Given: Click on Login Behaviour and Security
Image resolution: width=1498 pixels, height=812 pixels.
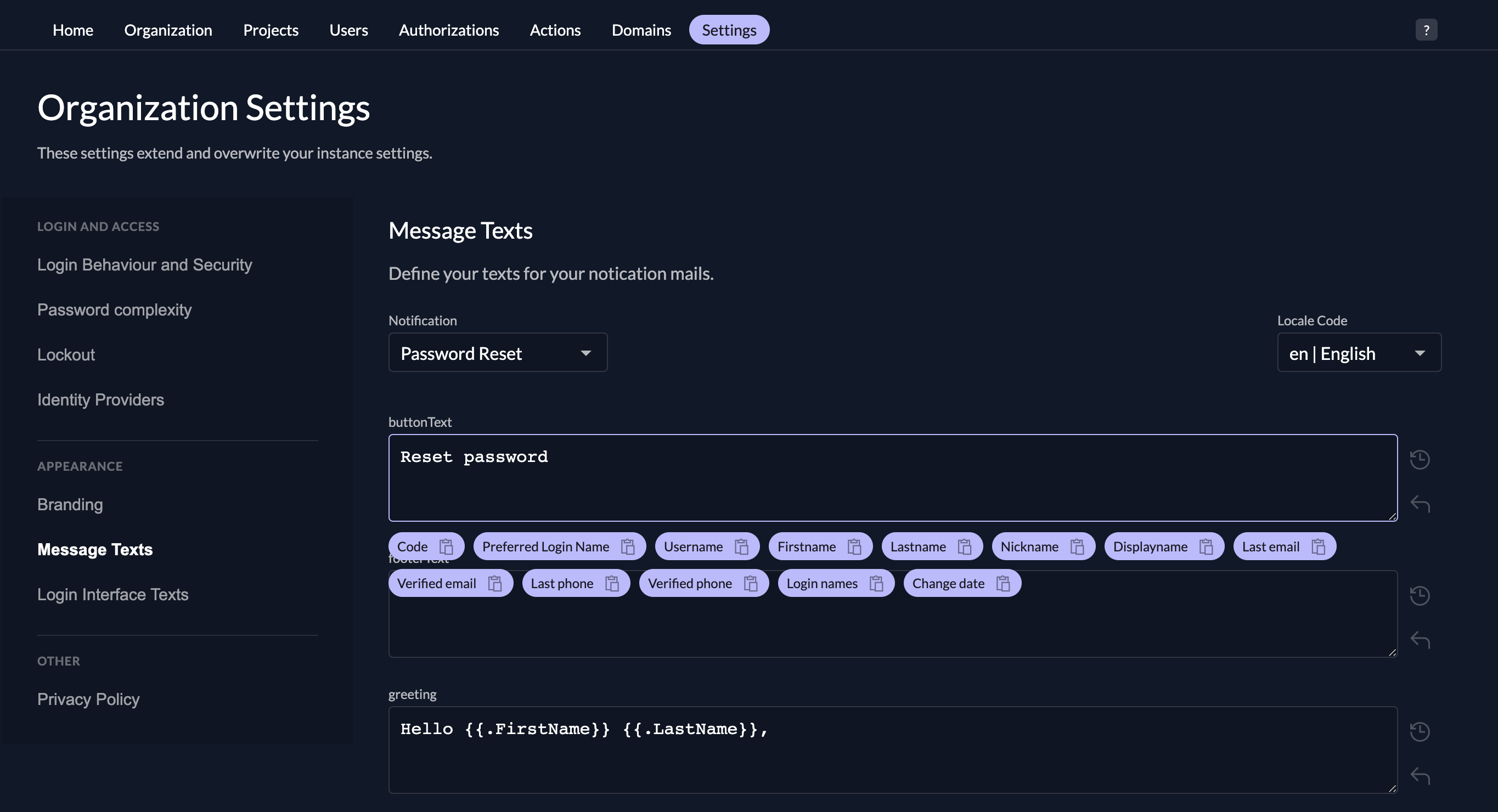Looking at the screenshot, I should (144, 264).
